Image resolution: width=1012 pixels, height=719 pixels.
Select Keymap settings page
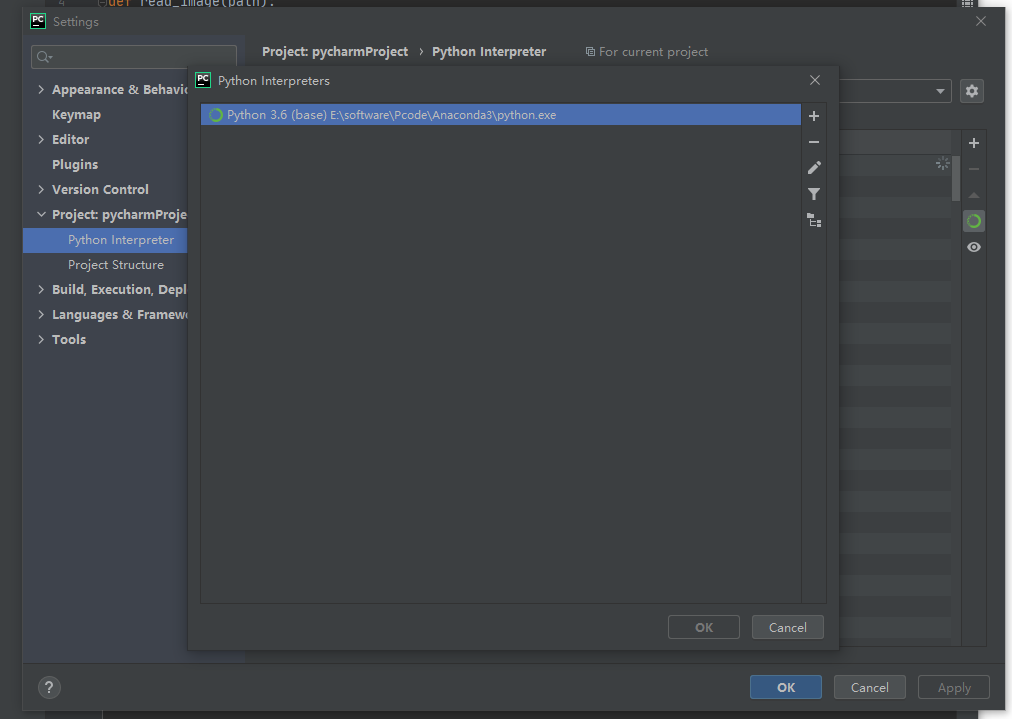(x=76, y=115)
